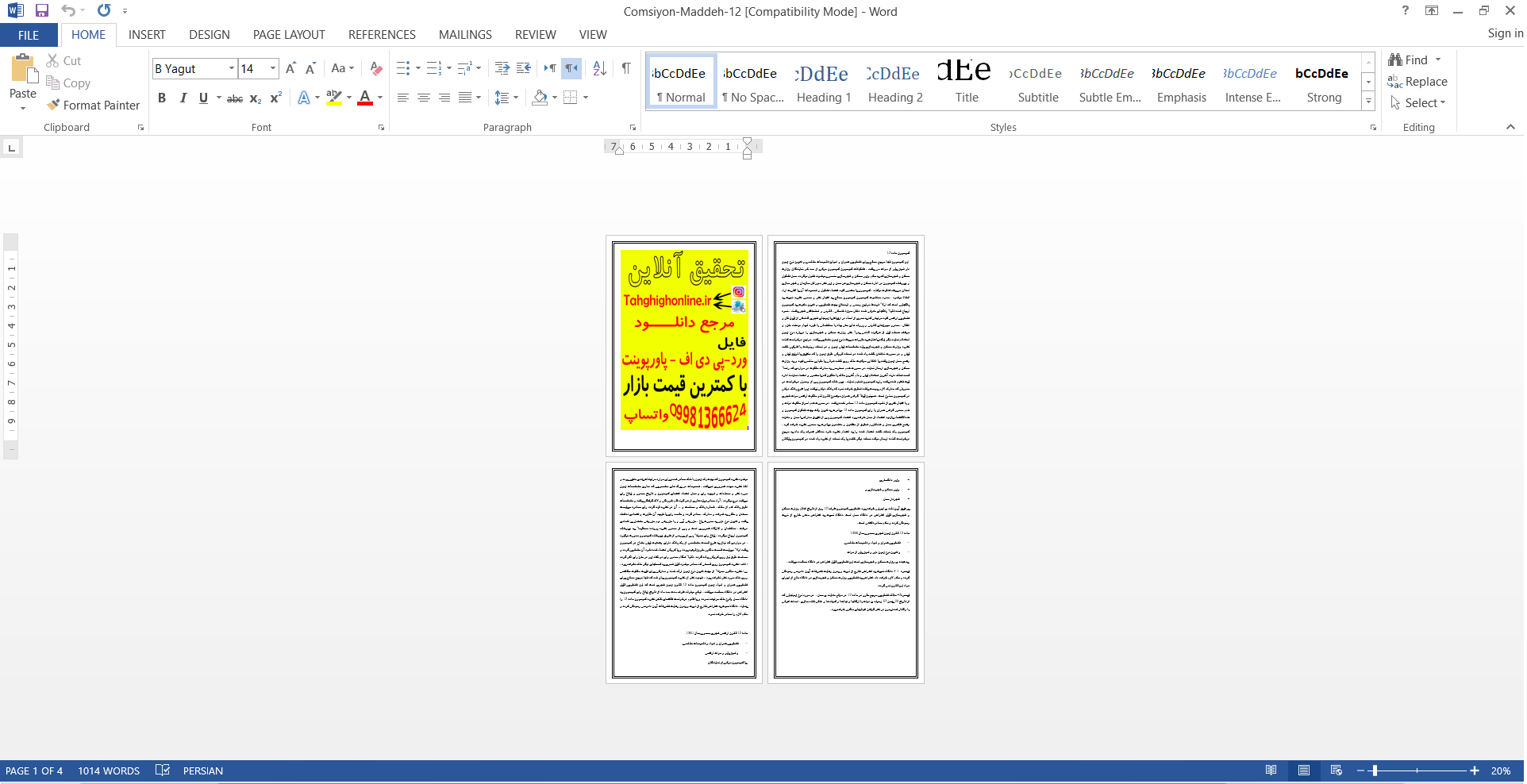The width and height of the screenshot is (1527, 784).
Task: Click the tab selector L box by ruler
Action: (x=11, y=148)
